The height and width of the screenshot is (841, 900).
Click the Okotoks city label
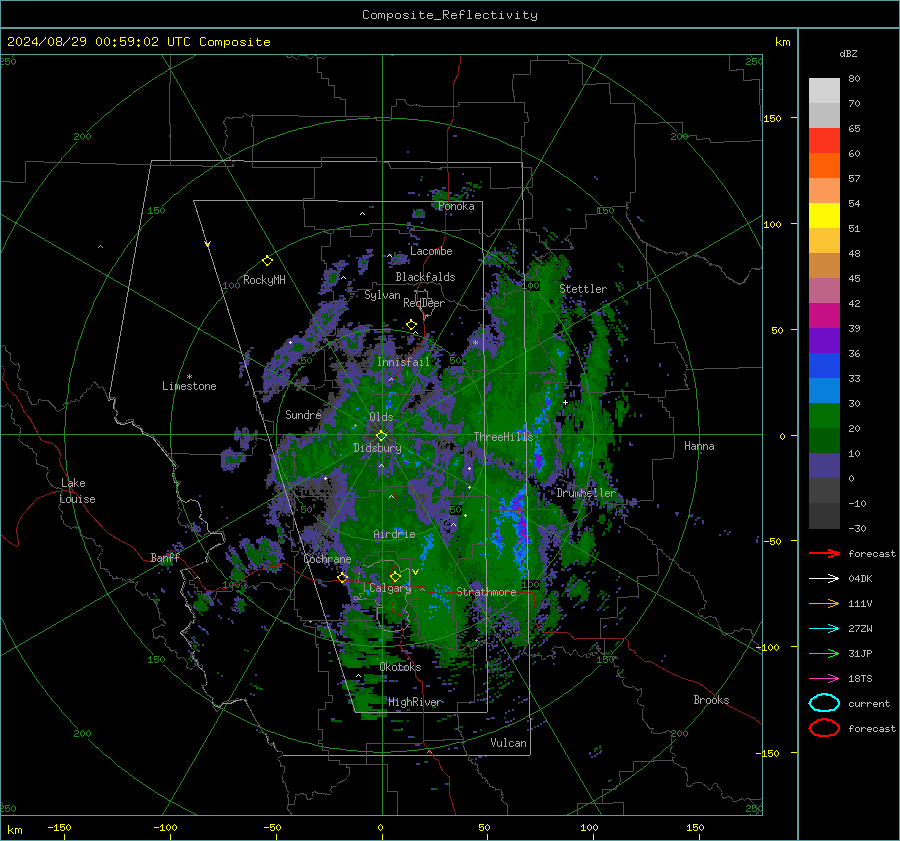coord(400,667)
